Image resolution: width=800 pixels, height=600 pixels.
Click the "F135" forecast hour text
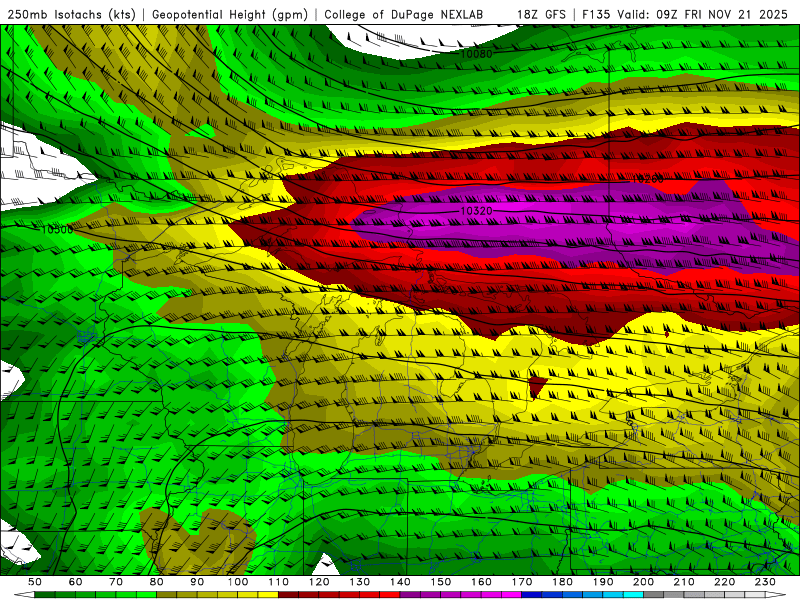tap(597, 14)
